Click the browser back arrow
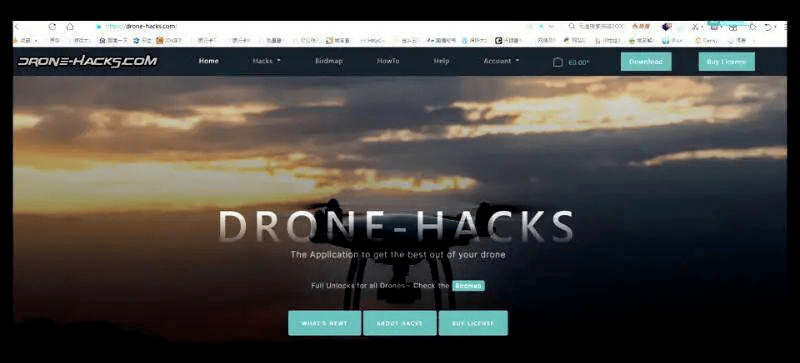Screen dimensions: 800x363 click(17, 27)
